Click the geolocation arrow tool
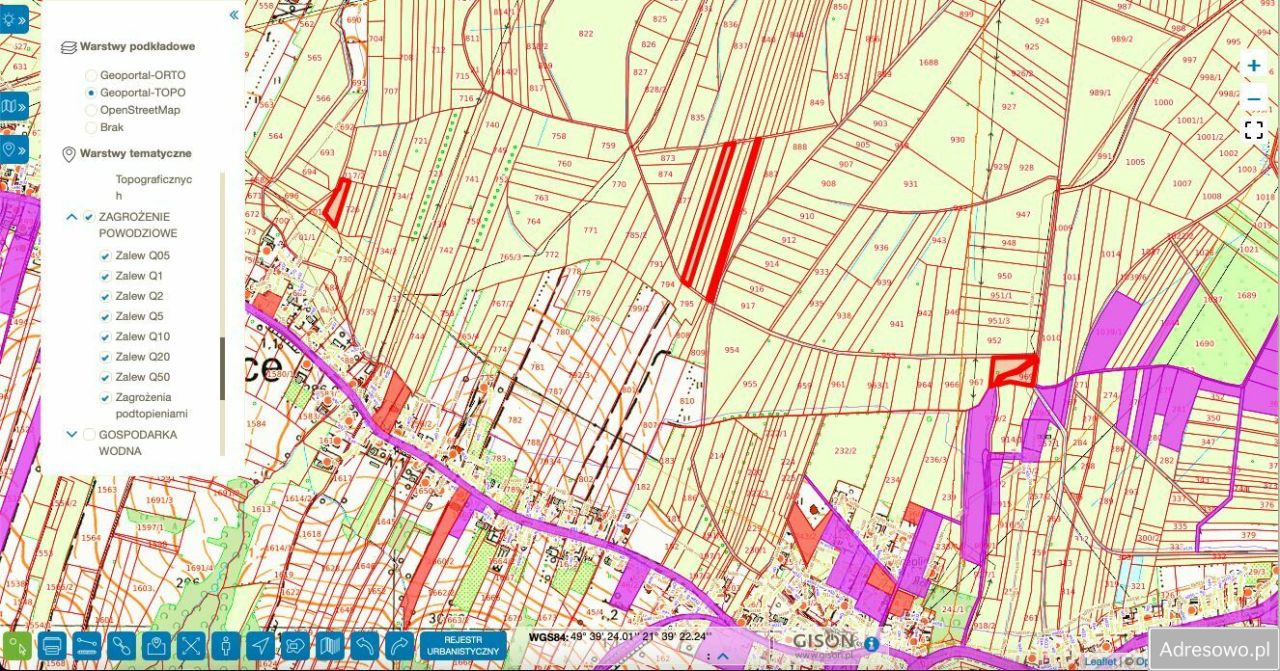1280x671 pixels. coord(261,647)
